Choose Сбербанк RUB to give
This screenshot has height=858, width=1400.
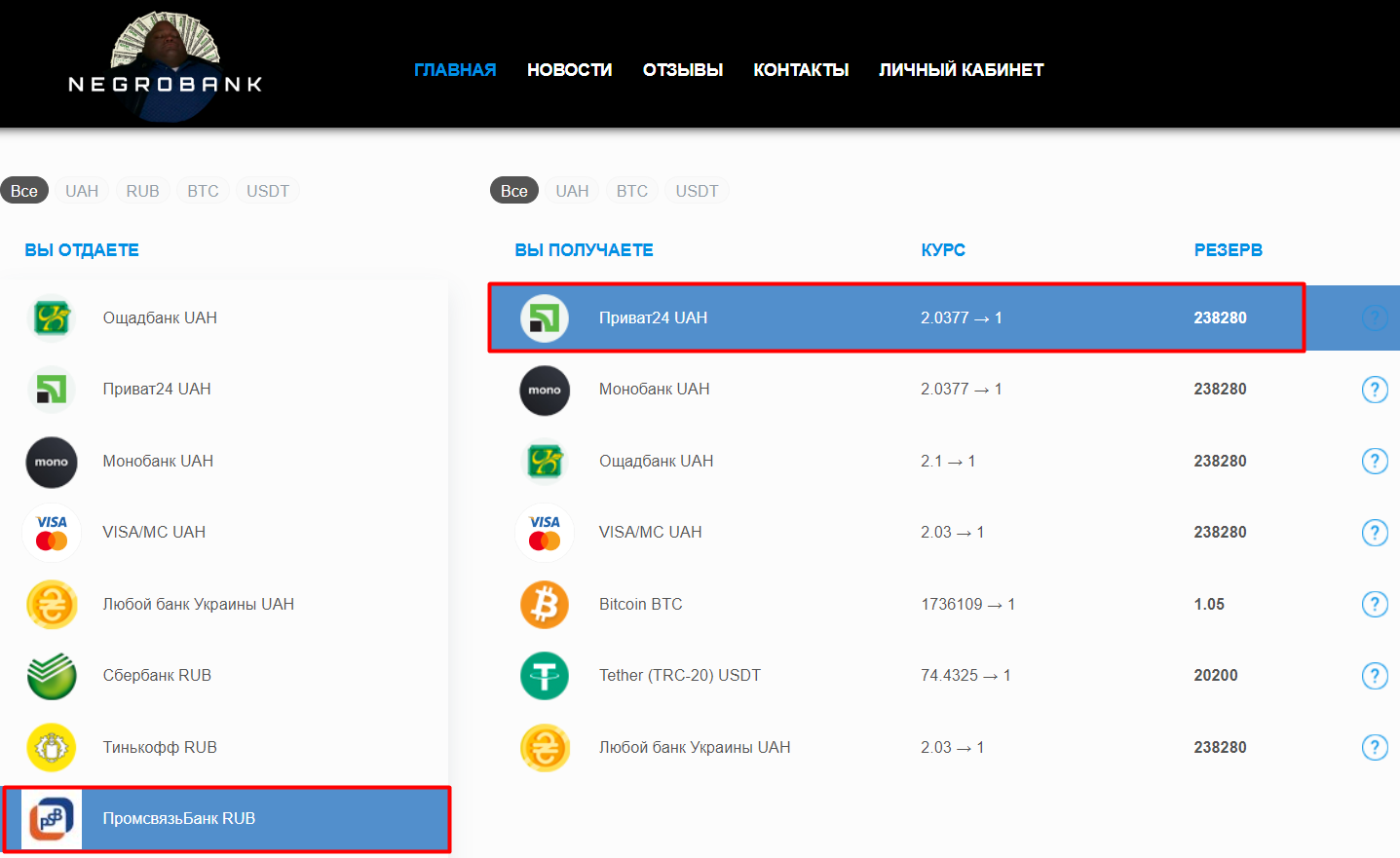click(x=224, y=676)
